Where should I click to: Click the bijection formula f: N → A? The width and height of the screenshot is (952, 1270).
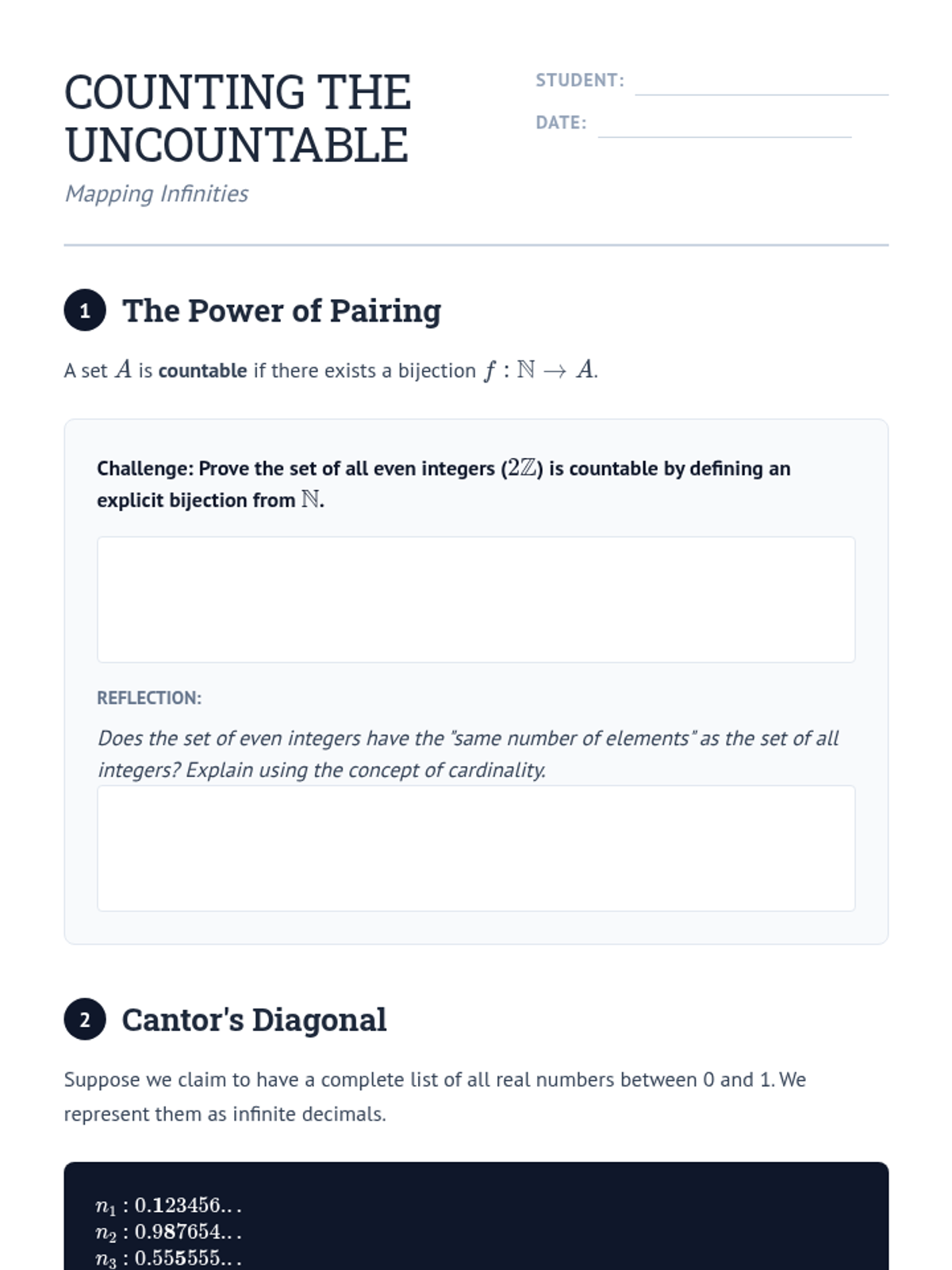[x=539, y=370]
